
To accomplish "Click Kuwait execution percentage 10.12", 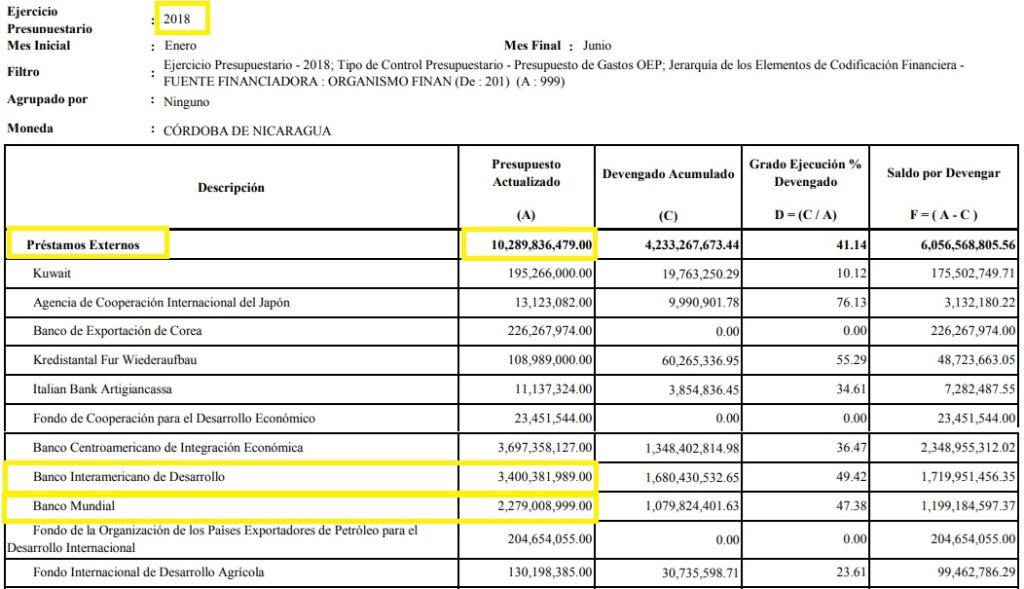I will (x=852, y=274).
